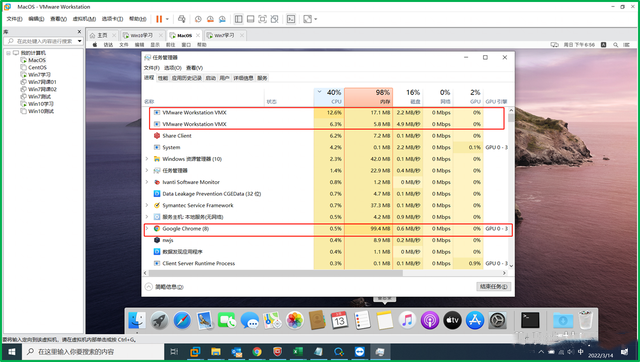Switch to Unity mode toolbar icon
The width and height of the screenshot is (640, 362).
pyautogui.click(x=274, y=19)
